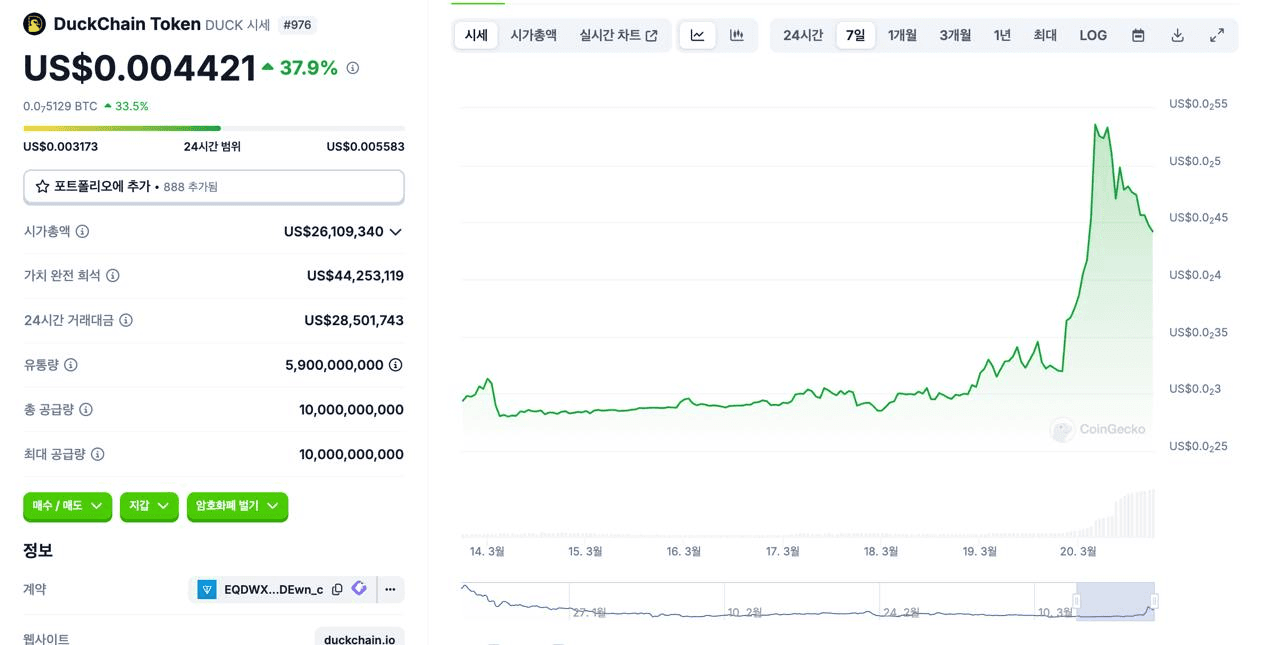Click the chart download icon
Screen dimensions: 1280x645
click(1177, 35)
